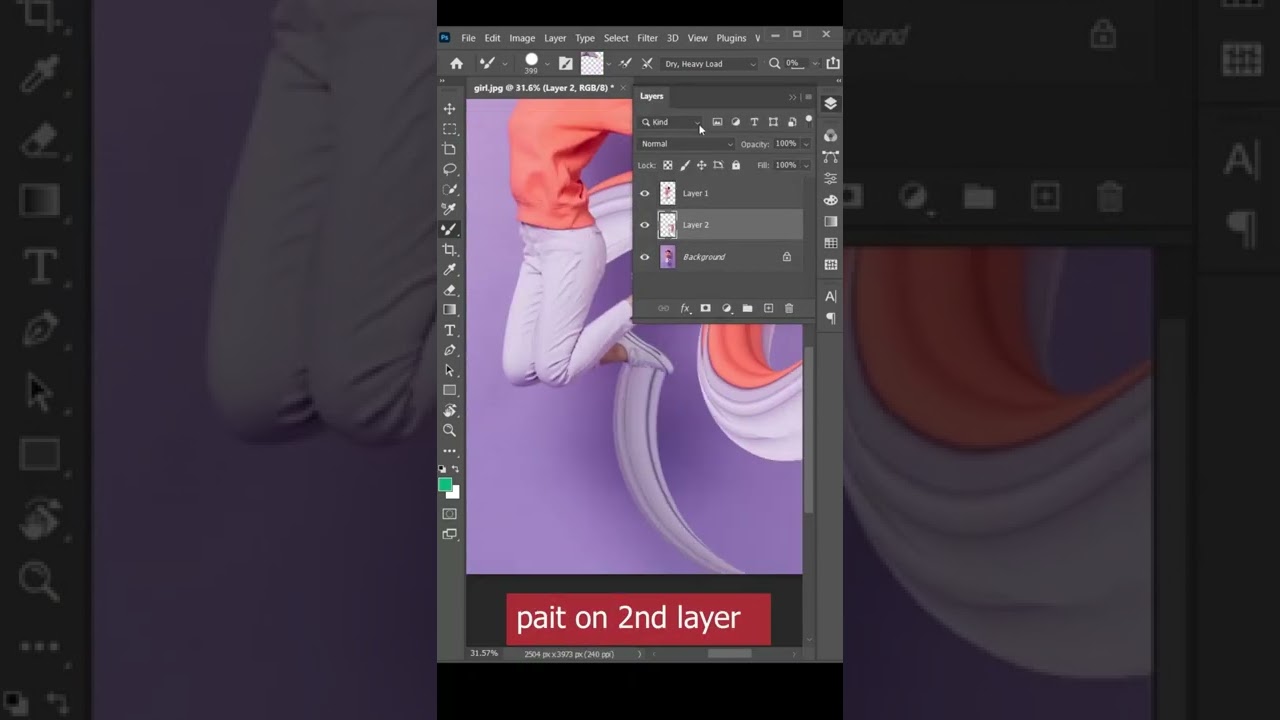Select the Zoom tool
Image resolution: width=1280 pixels, height=720 pixels.
(449, 430)
